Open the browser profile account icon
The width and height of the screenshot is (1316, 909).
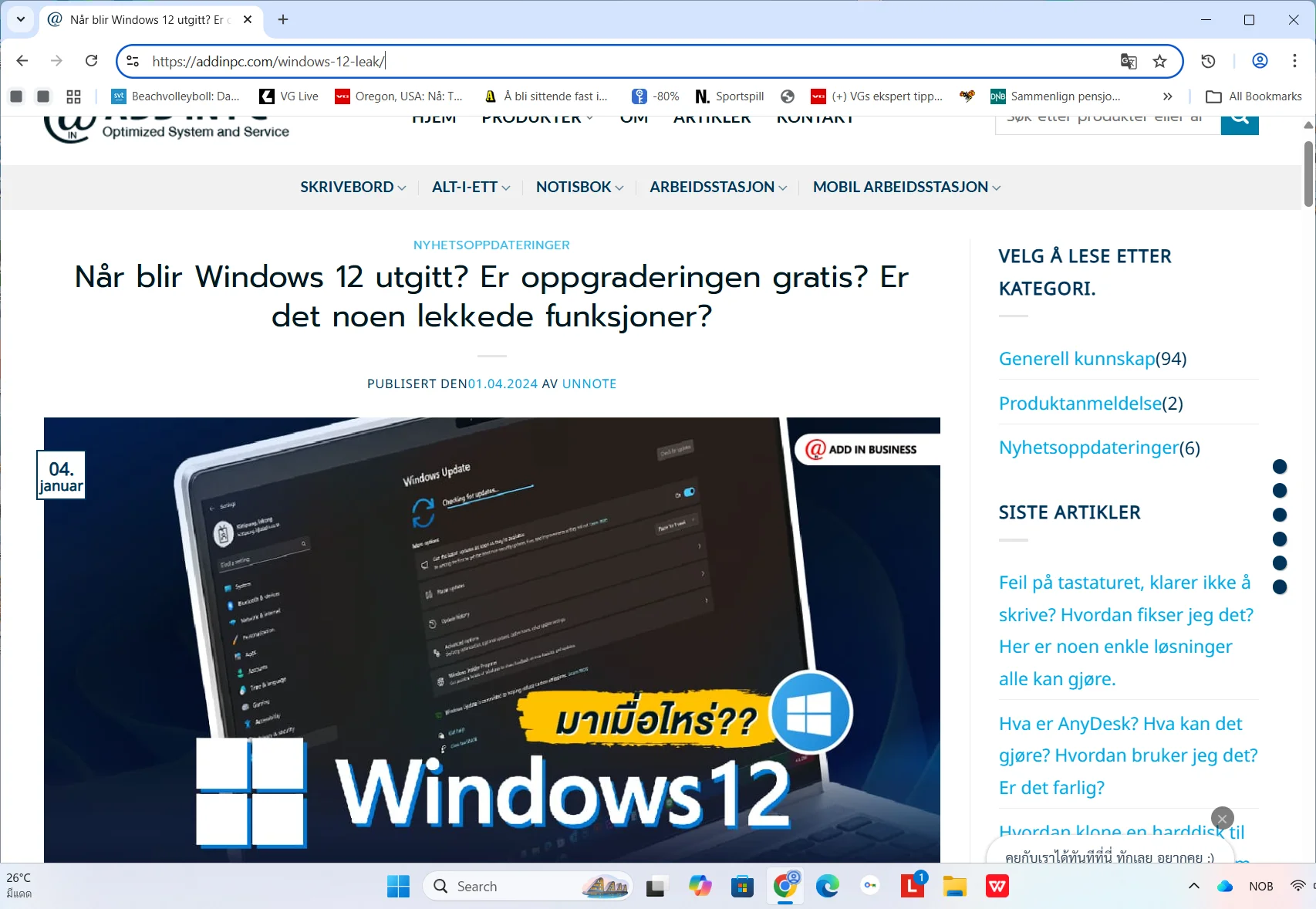1260,61
